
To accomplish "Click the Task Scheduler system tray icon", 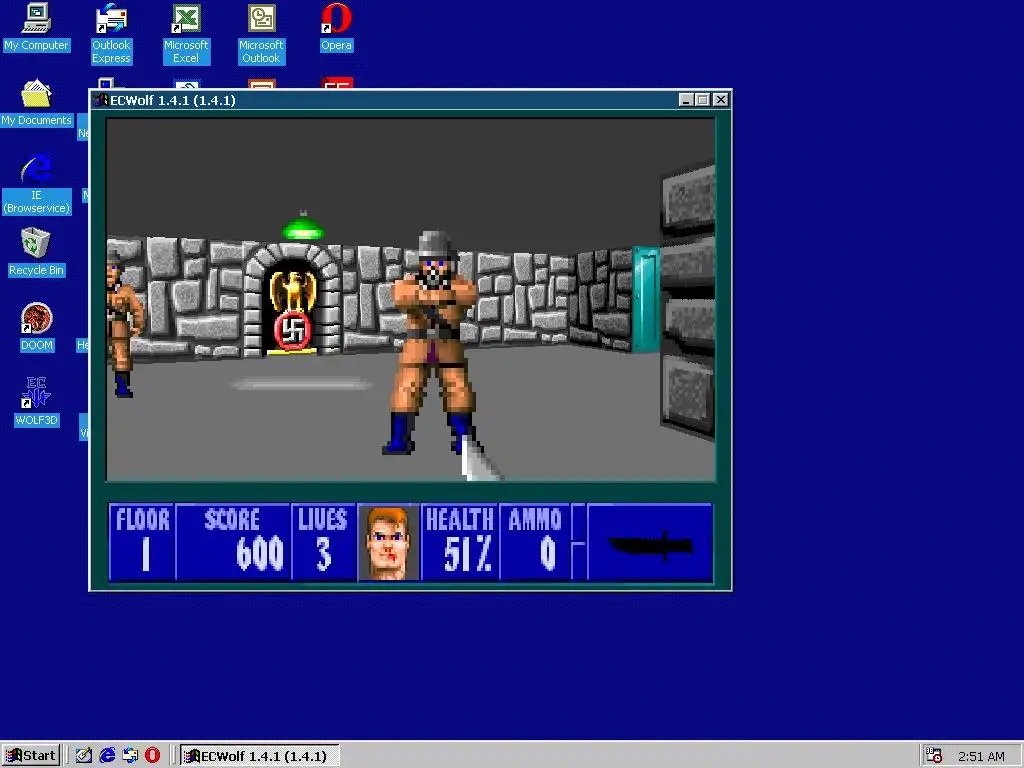I will (x=934, y=756).
